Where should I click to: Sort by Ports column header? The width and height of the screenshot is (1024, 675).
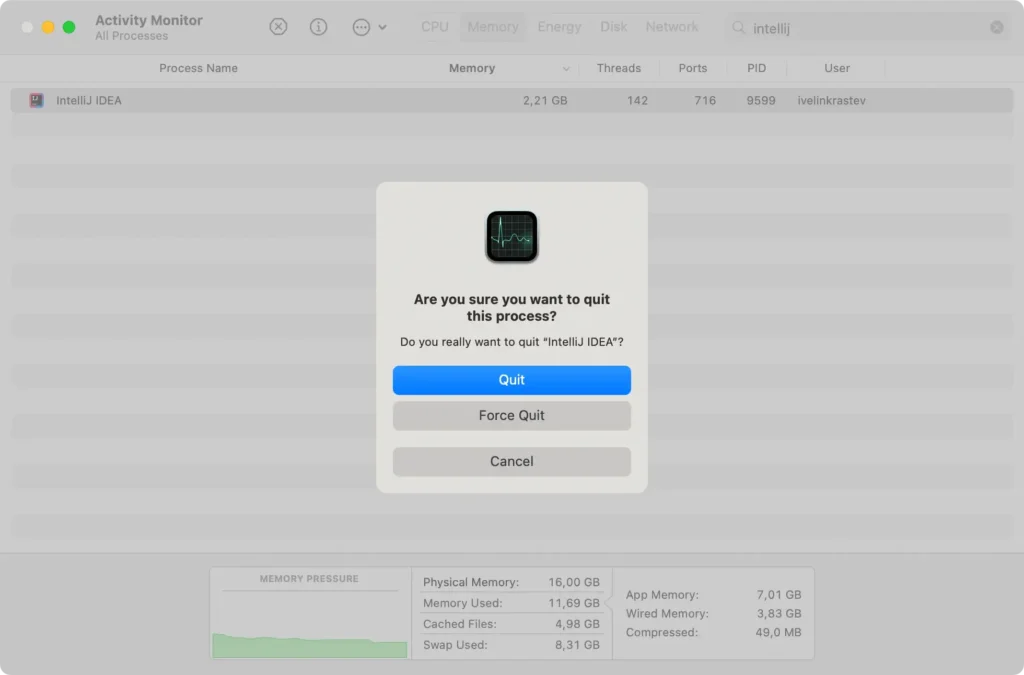click(x=692, y=68)
